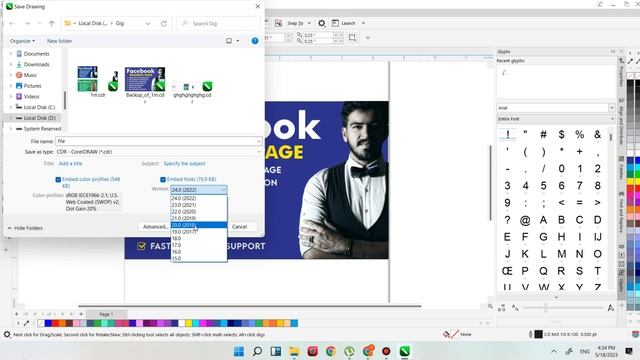Screen dimensions: 640x360
Task: Expand Local Disk (C:) tree node
Action: [11, 107]
